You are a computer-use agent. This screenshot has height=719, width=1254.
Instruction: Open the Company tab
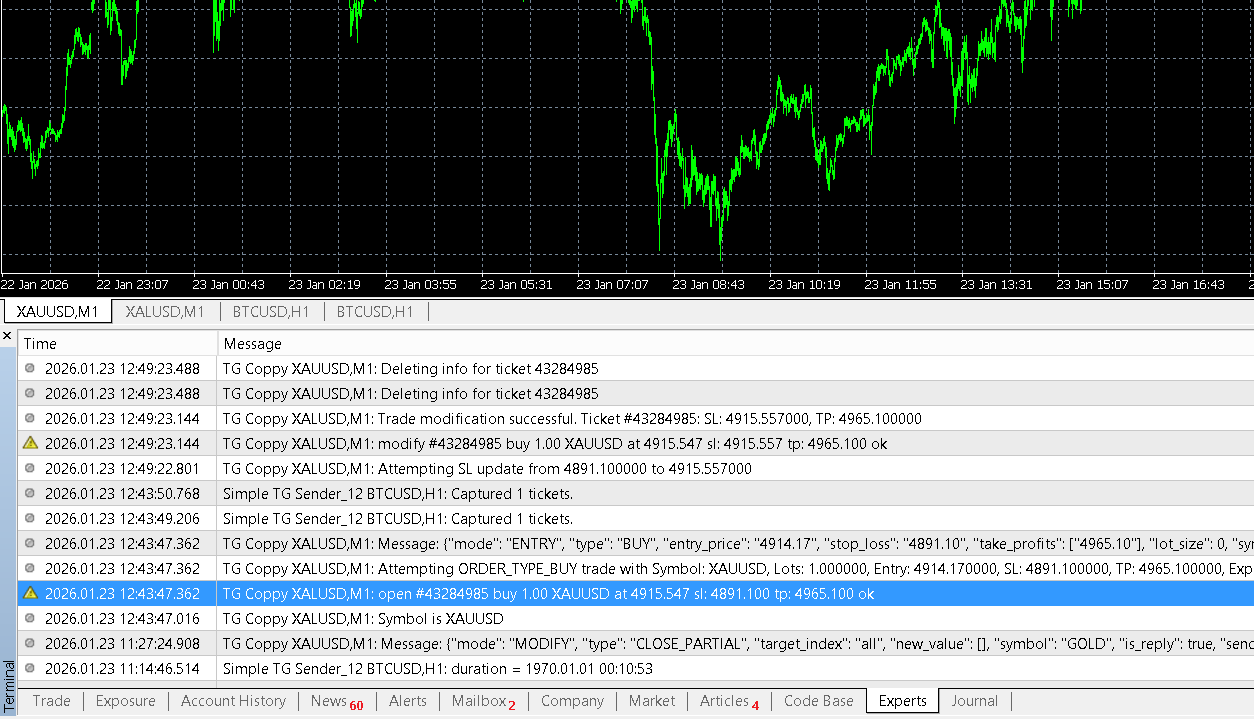572,701
